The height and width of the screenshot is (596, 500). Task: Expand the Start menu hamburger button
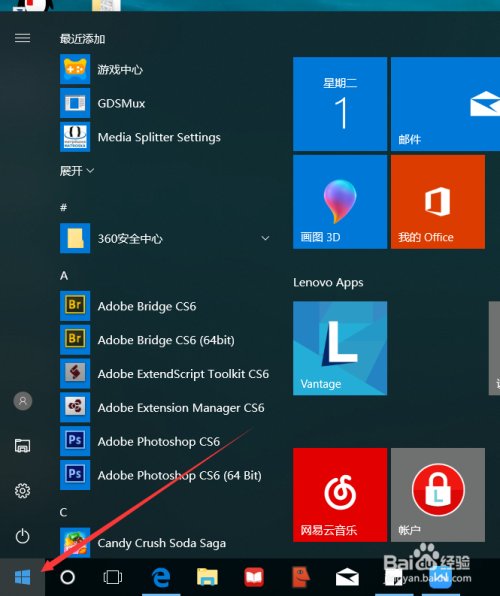click(x=22, y=38)
